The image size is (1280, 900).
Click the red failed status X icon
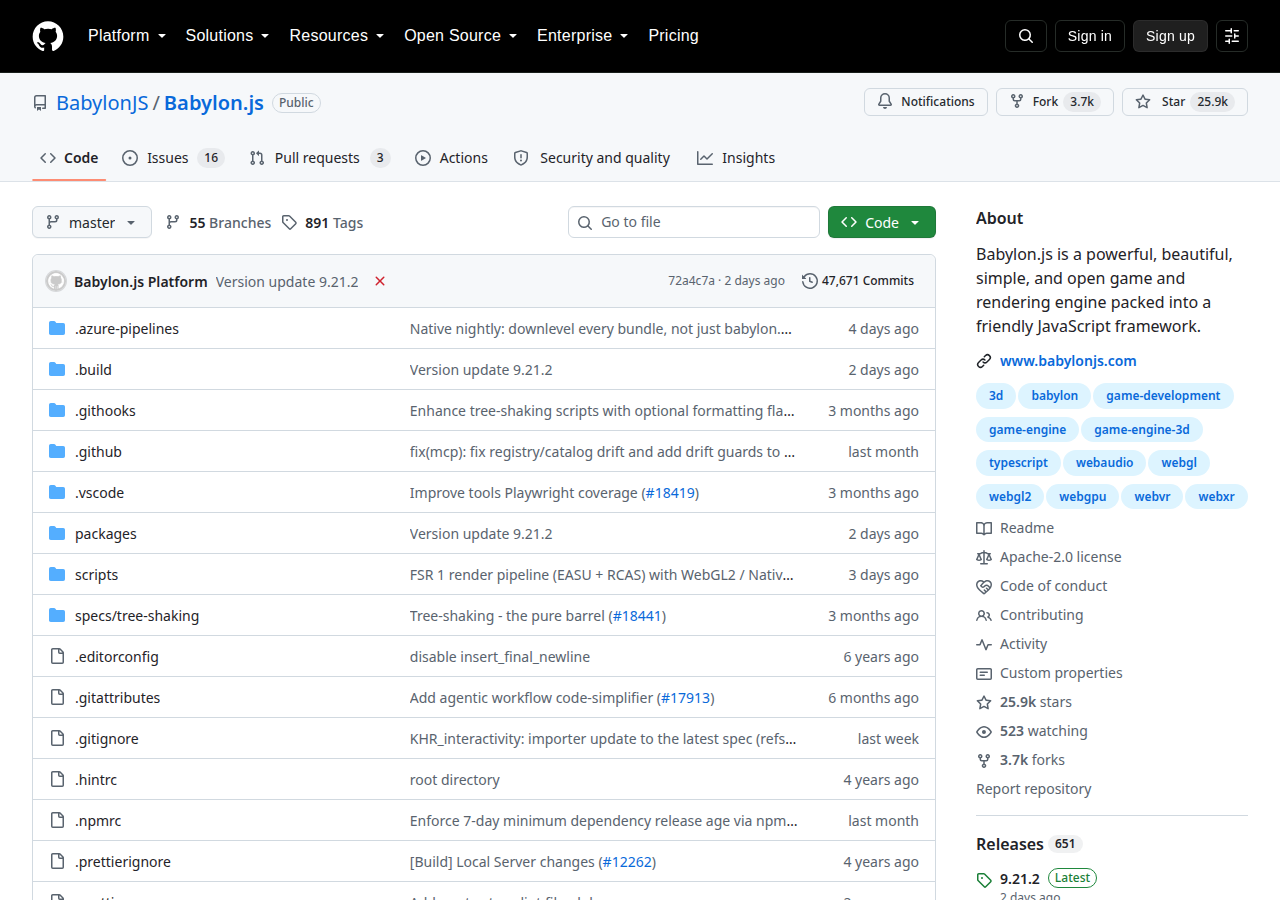click(380, 281)
